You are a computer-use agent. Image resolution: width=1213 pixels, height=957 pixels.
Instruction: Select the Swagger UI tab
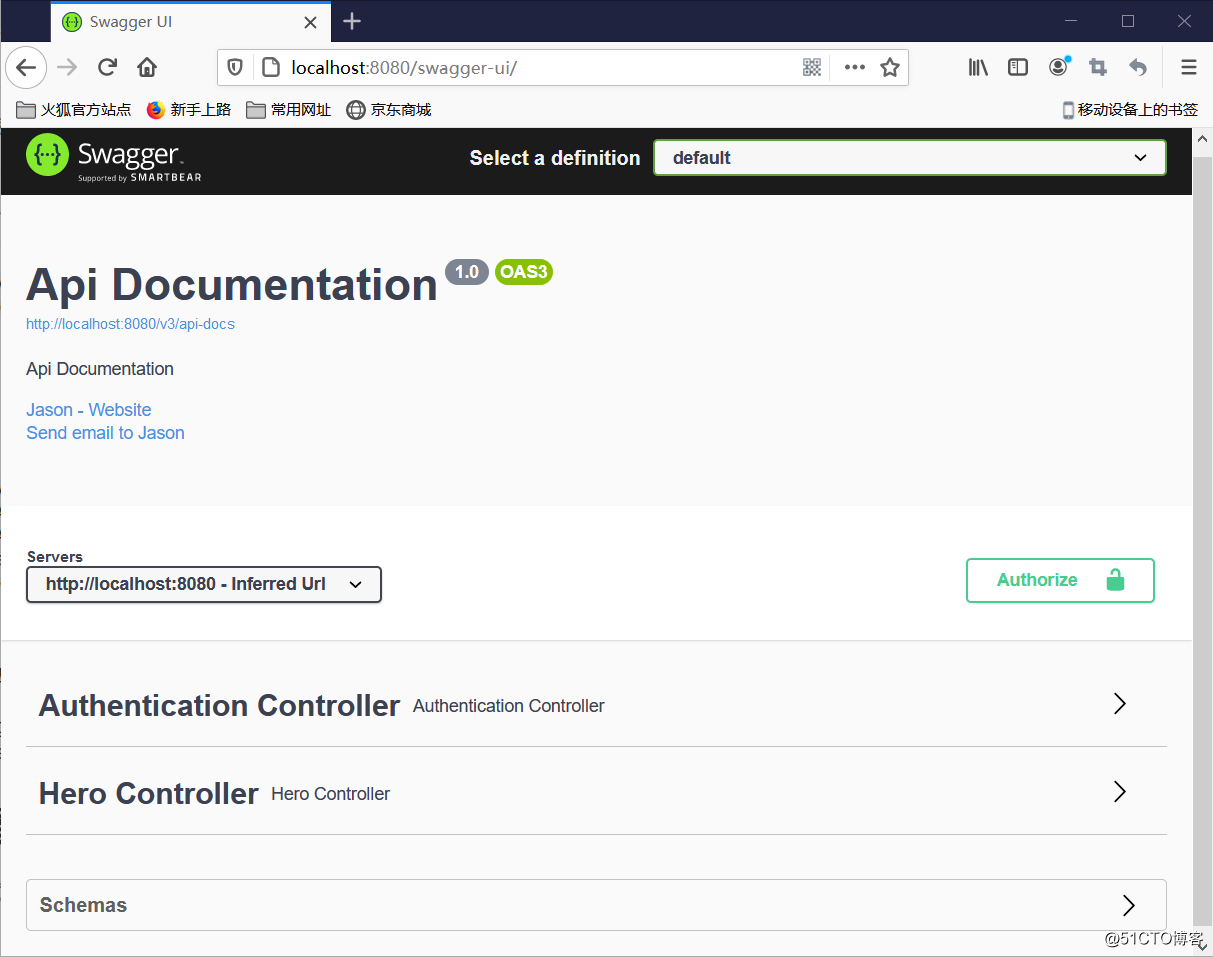coord(190,22)
